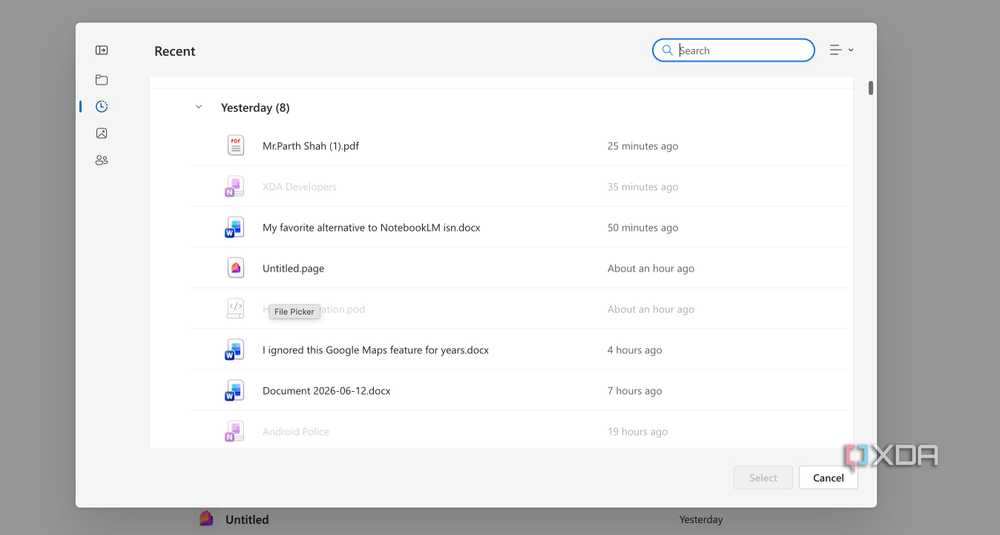Click the Cancel button
The height and width of the screenshot is (535, 1000).
coord(828,478)
